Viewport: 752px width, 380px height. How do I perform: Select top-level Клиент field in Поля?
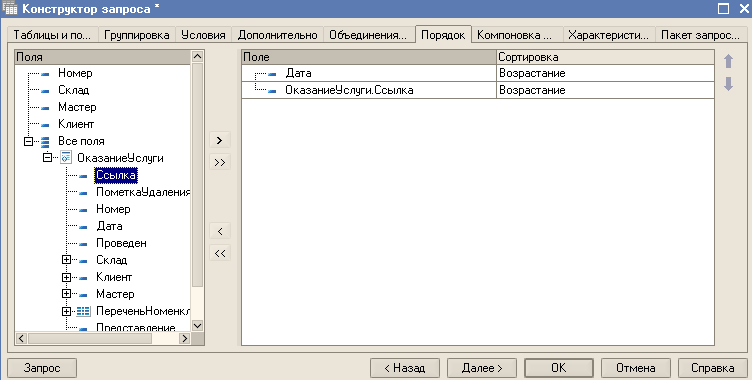click(76, 124)
